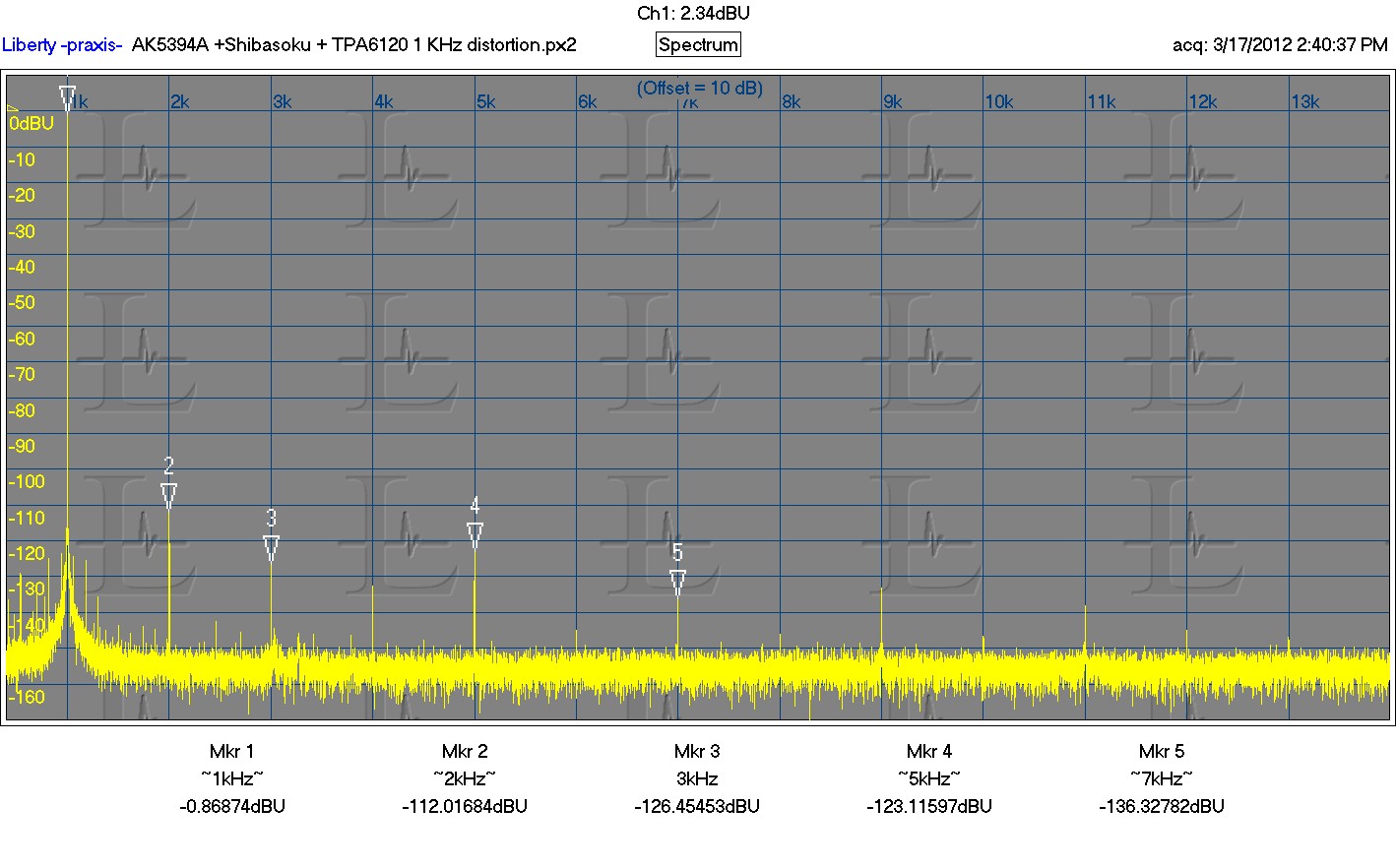Viewport: 1396px width, 868px height.
Task: Click the Mkr 5 frequency ~7kHz~
Action: (x=1162, y=778)
